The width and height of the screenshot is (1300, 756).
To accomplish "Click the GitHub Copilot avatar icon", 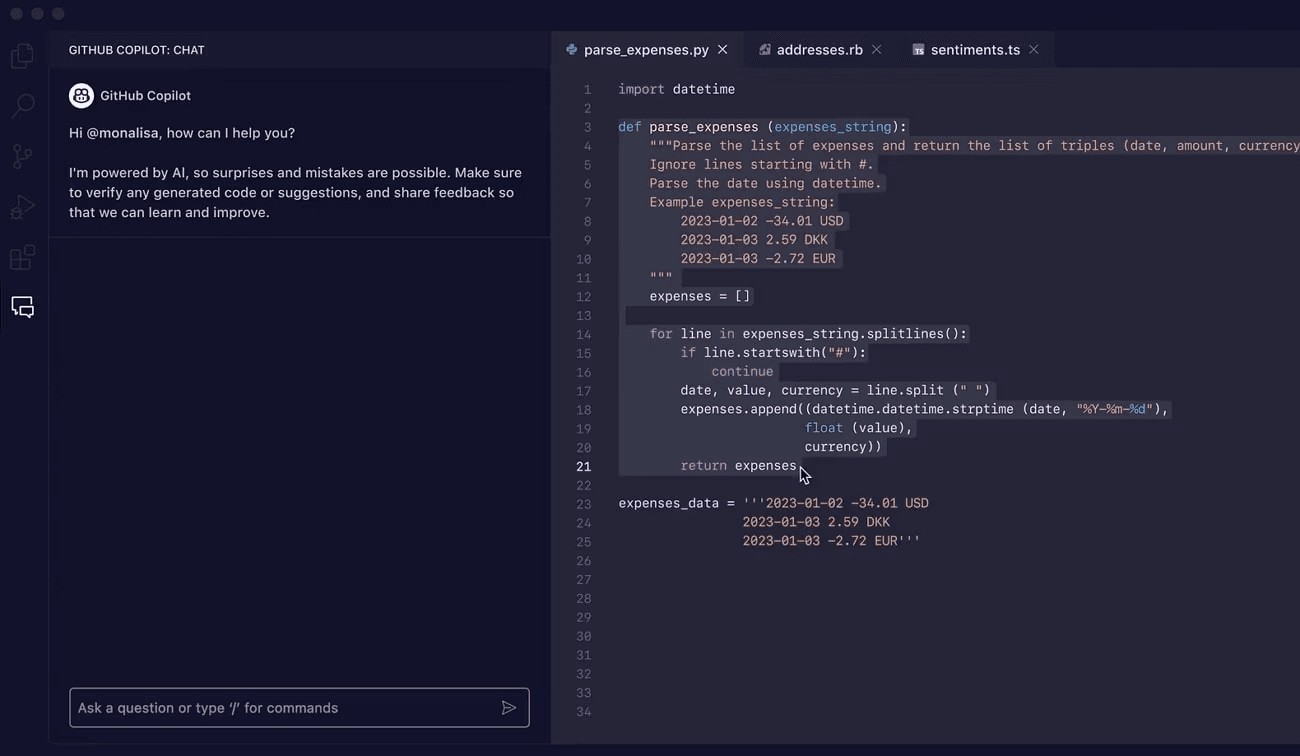I will [81, 96].
